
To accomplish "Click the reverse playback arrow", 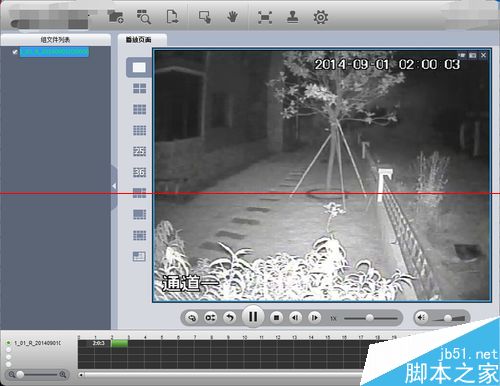I will click(230, 318).
